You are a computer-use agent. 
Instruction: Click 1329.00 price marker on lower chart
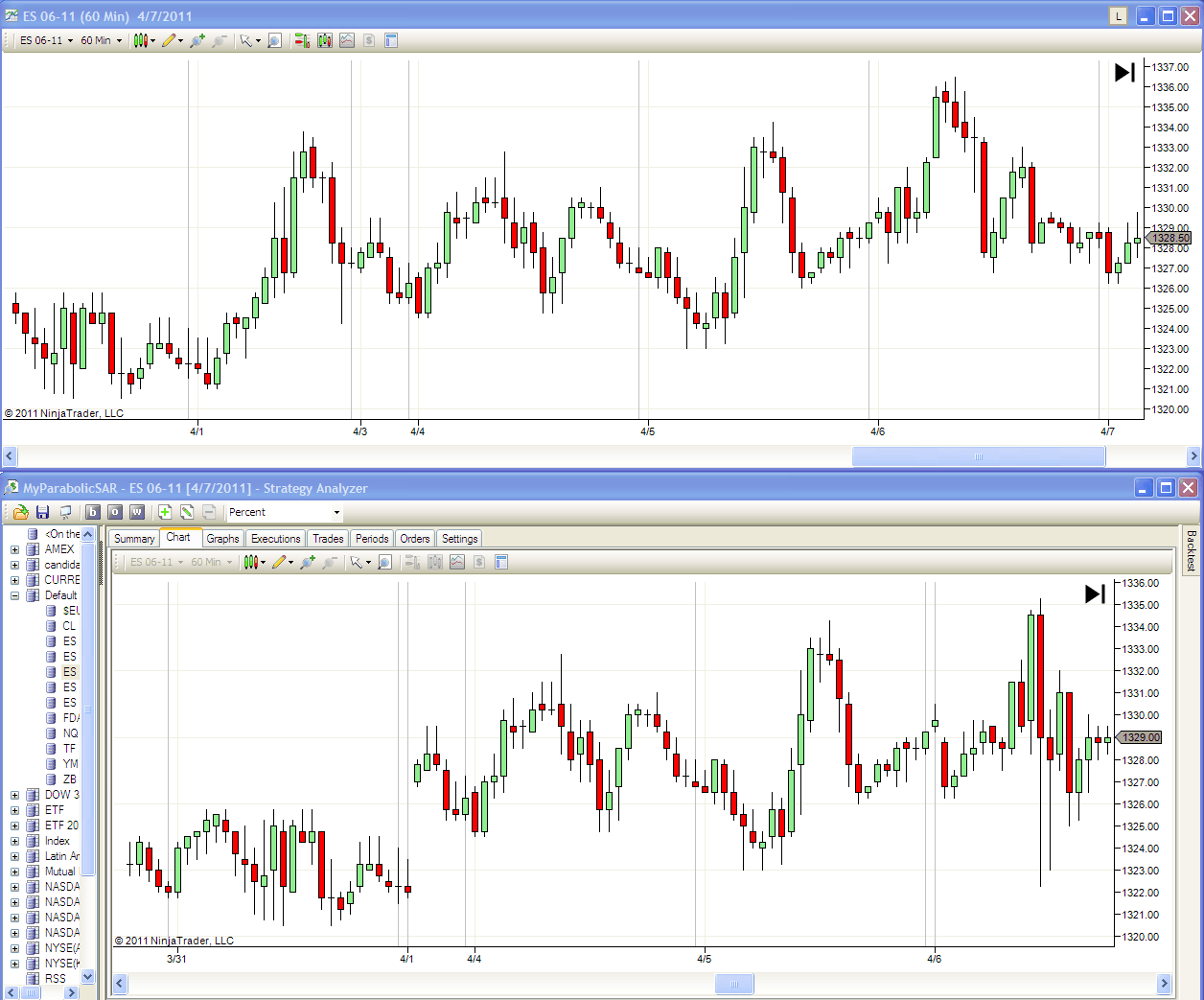(x=1140, y=737)
